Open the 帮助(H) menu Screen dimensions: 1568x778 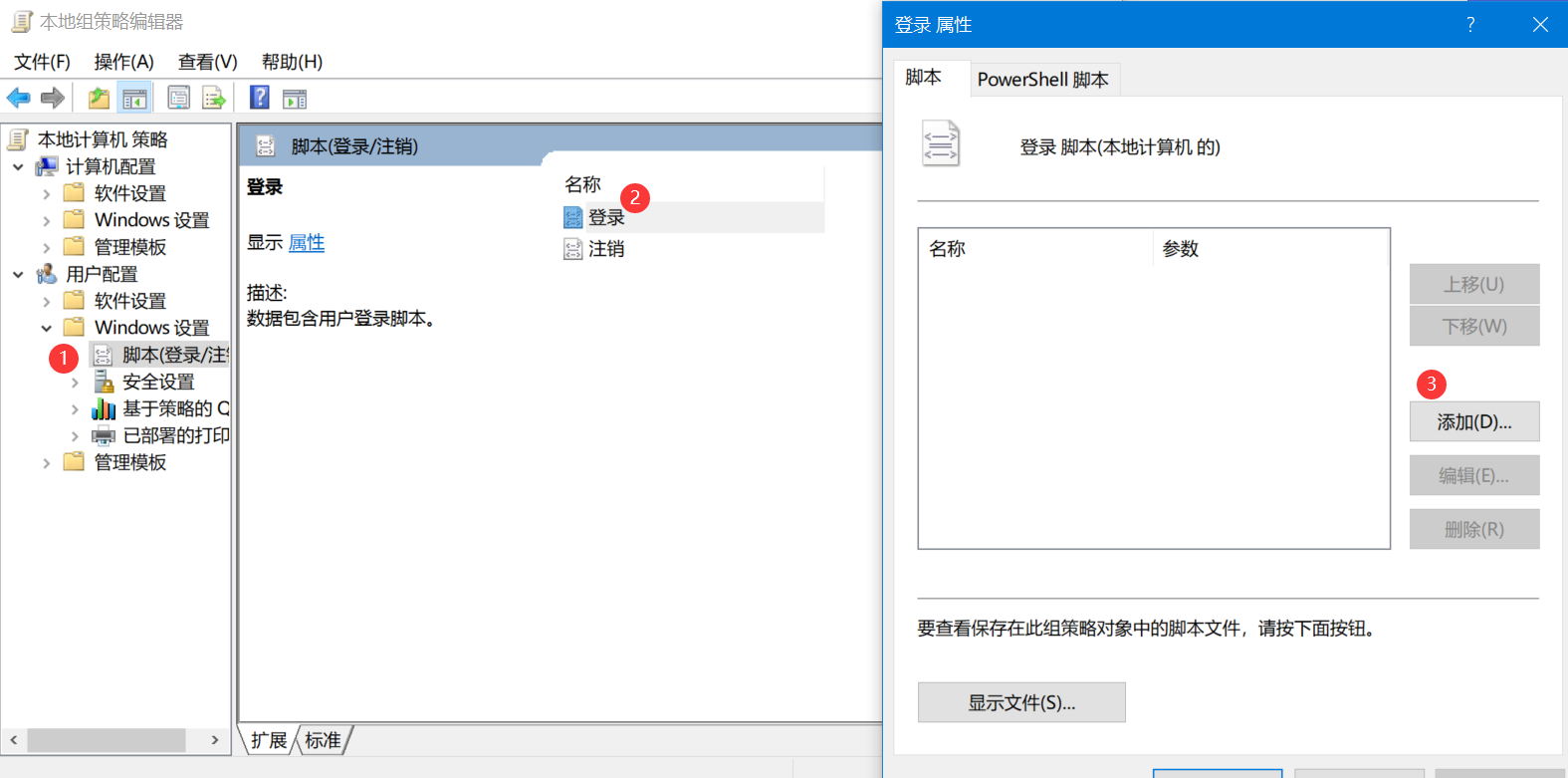coord(292,62)
